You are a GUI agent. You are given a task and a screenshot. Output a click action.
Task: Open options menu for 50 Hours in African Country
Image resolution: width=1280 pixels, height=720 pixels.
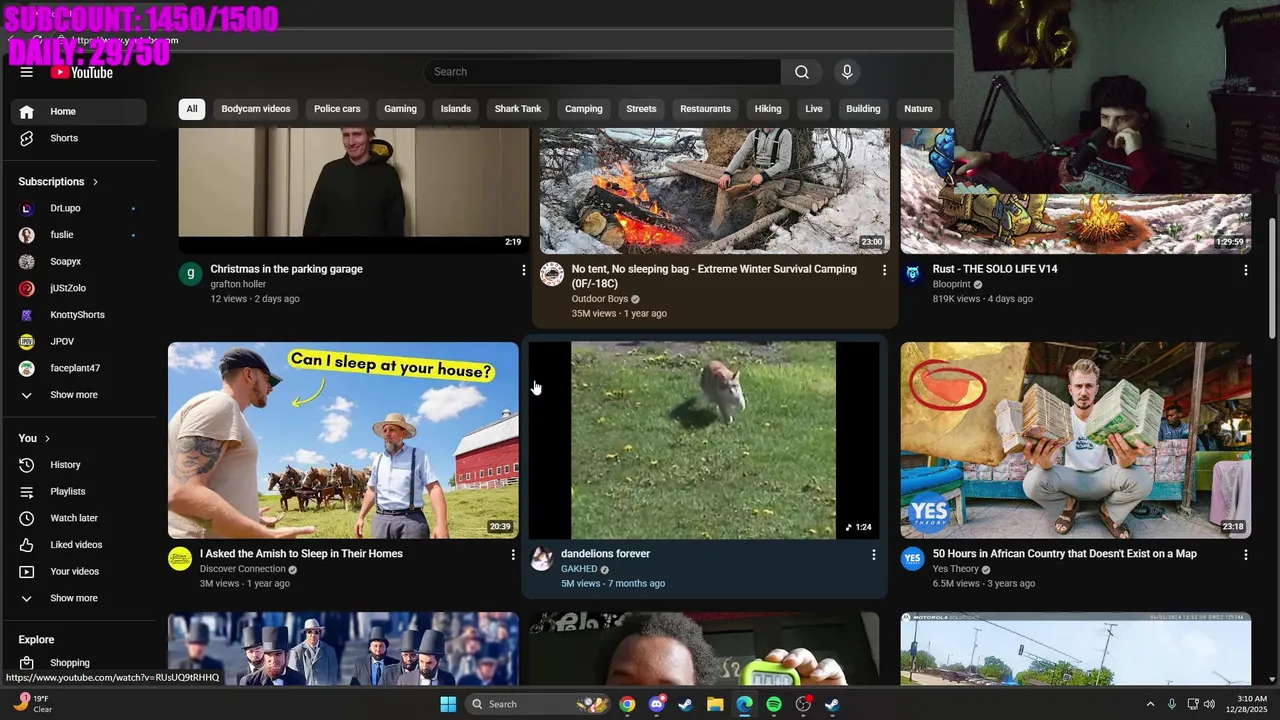[x=1245, y=555]
